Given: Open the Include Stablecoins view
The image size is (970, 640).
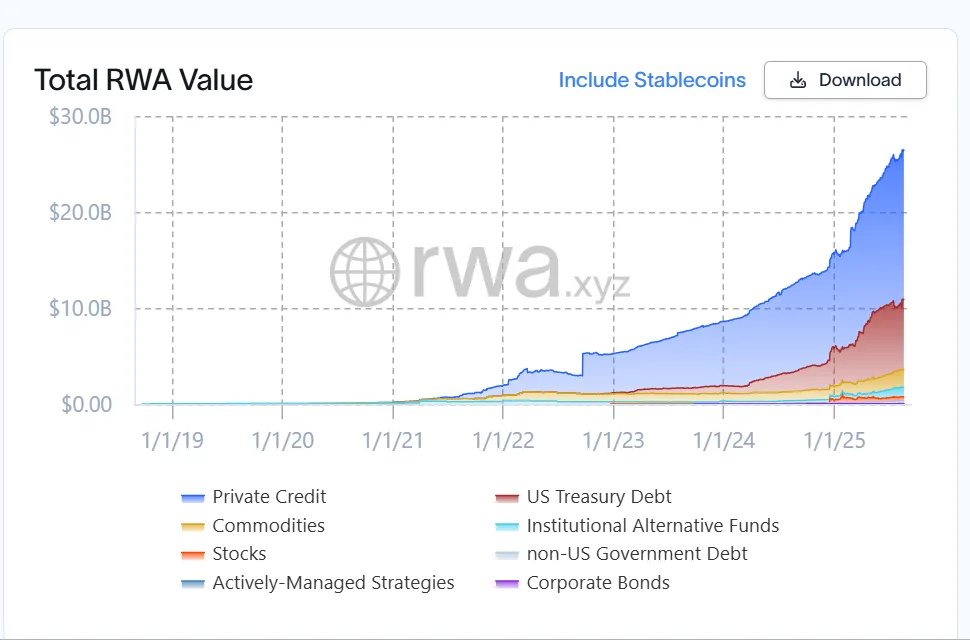Looking at the screenshot, I should coord(652,79).
